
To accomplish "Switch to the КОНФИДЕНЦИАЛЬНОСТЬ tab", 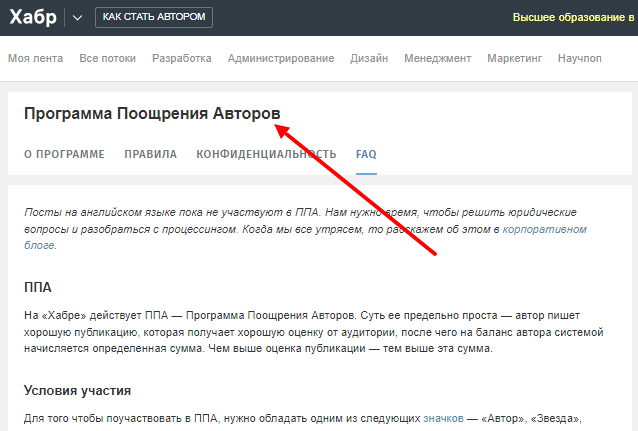I will (266, 155).
